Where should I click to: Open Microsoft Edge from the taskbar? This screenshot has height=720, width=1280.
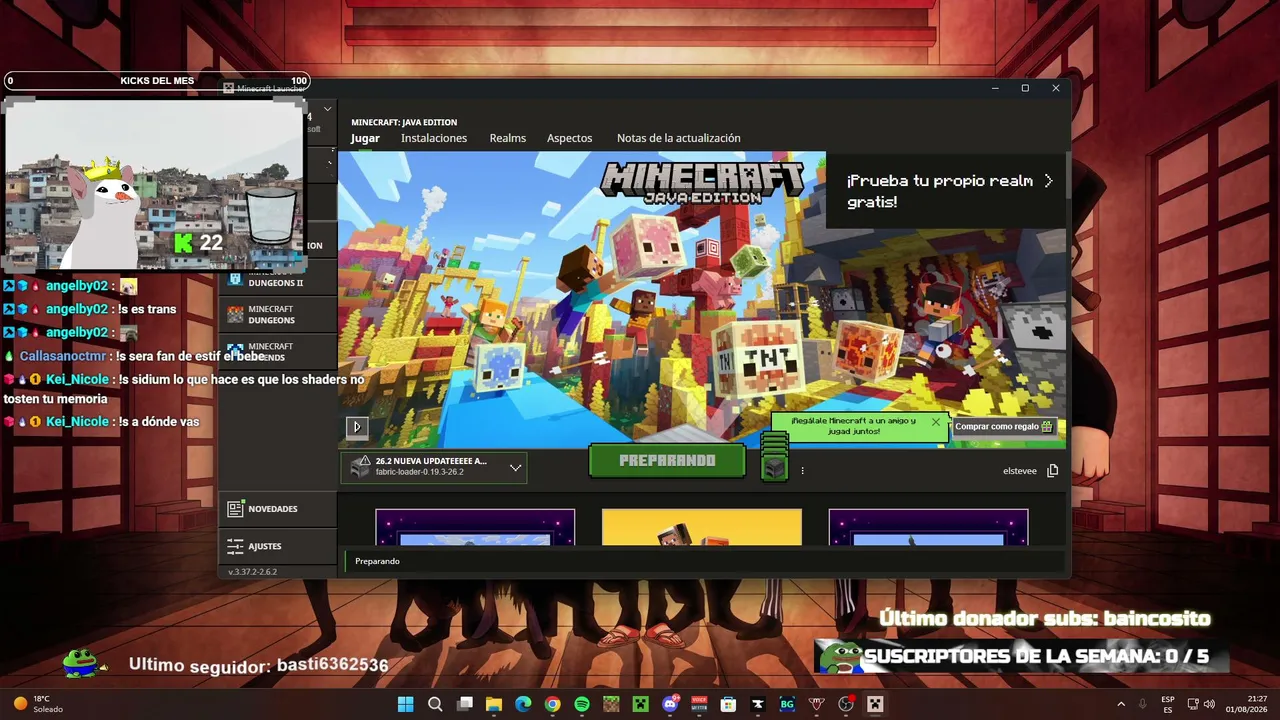(523, 704)
